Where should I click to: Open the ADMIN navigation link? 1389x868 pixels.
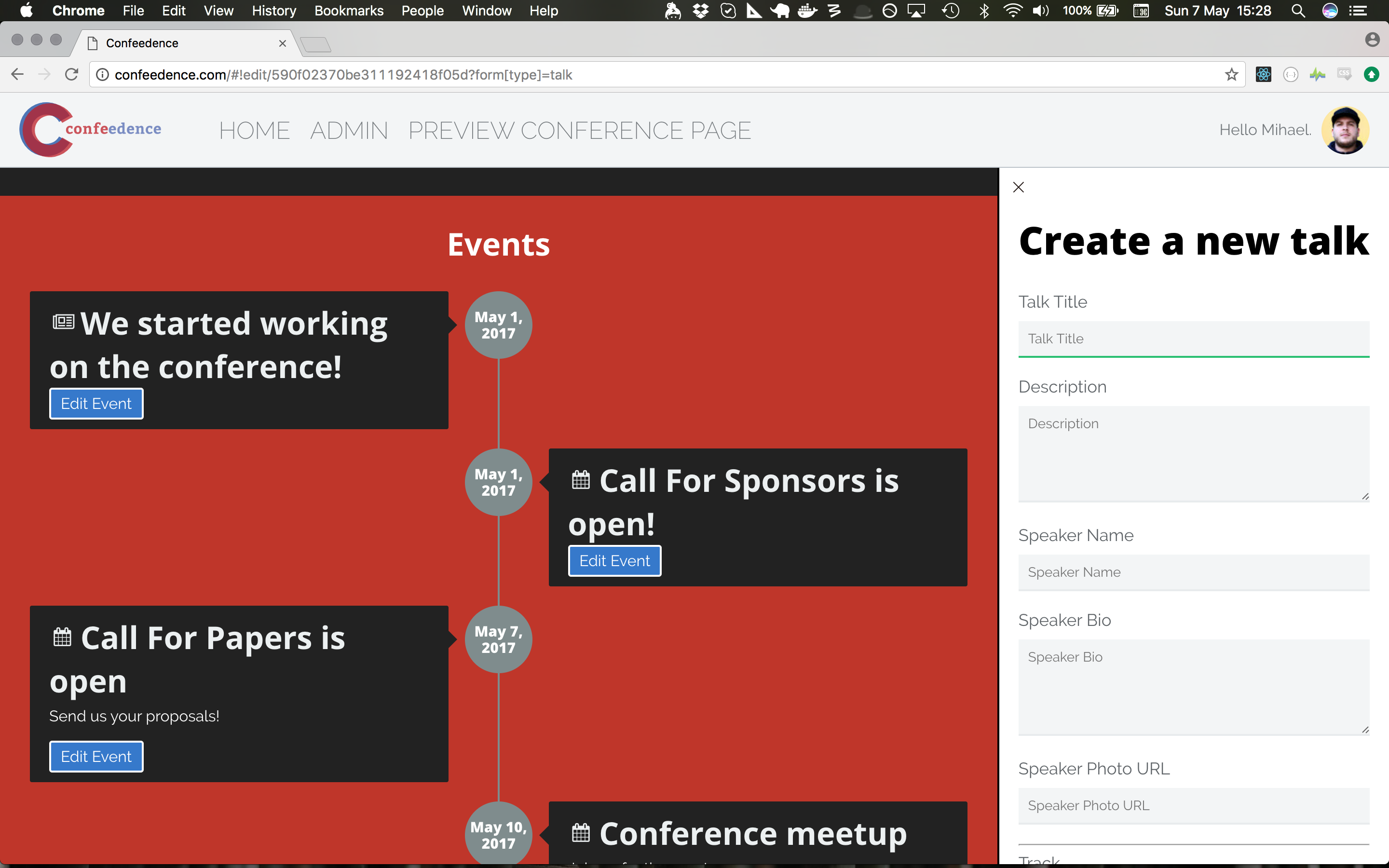[x=349, y=131]
